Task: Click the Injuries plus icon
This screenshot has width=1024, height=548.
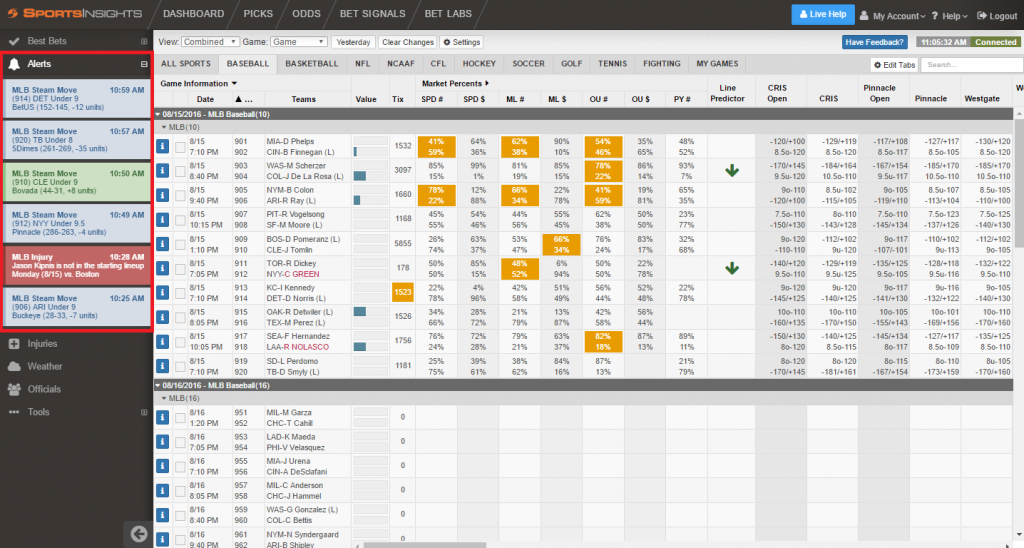Action: pos(14,344)
